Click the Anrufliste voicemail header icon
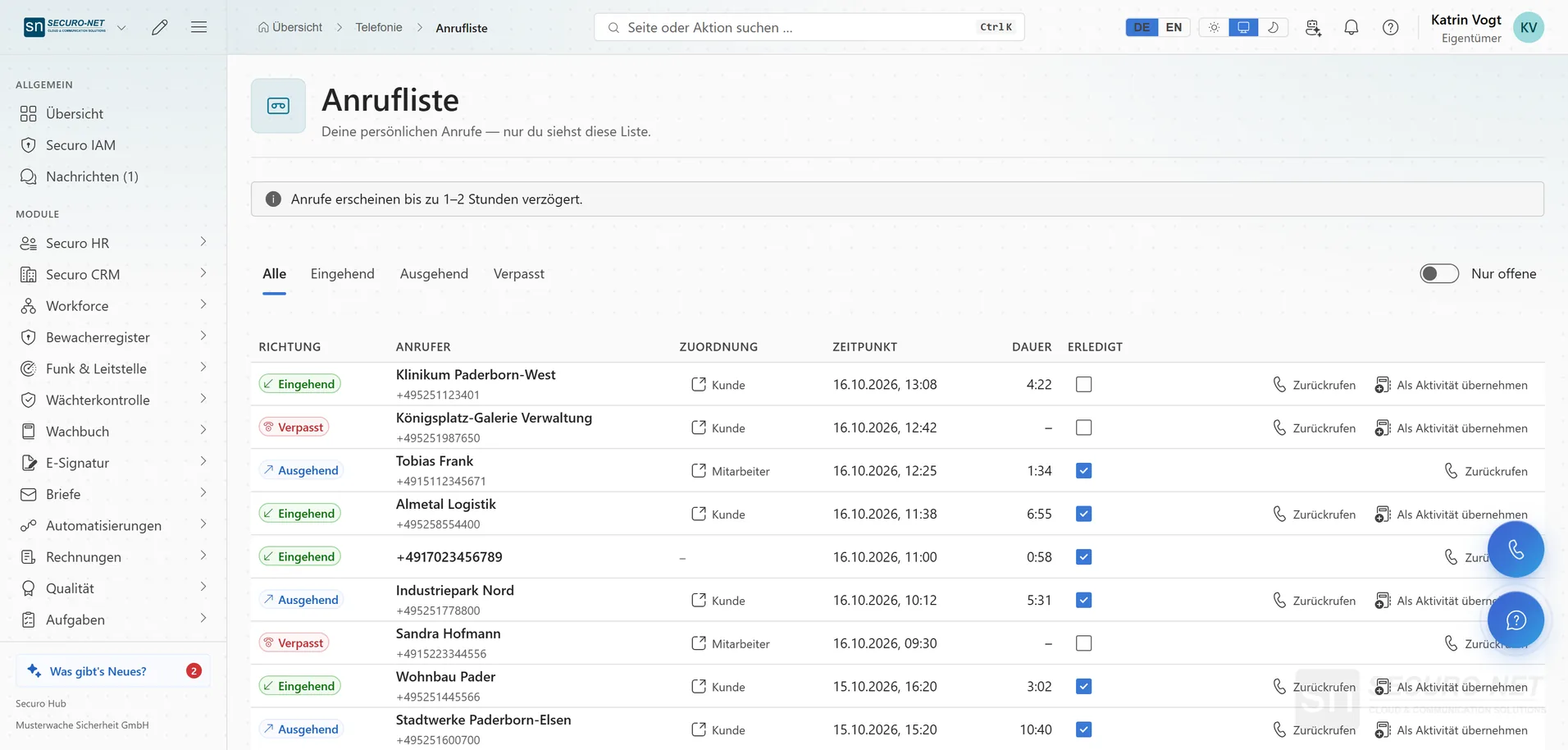 click(278, 106)
